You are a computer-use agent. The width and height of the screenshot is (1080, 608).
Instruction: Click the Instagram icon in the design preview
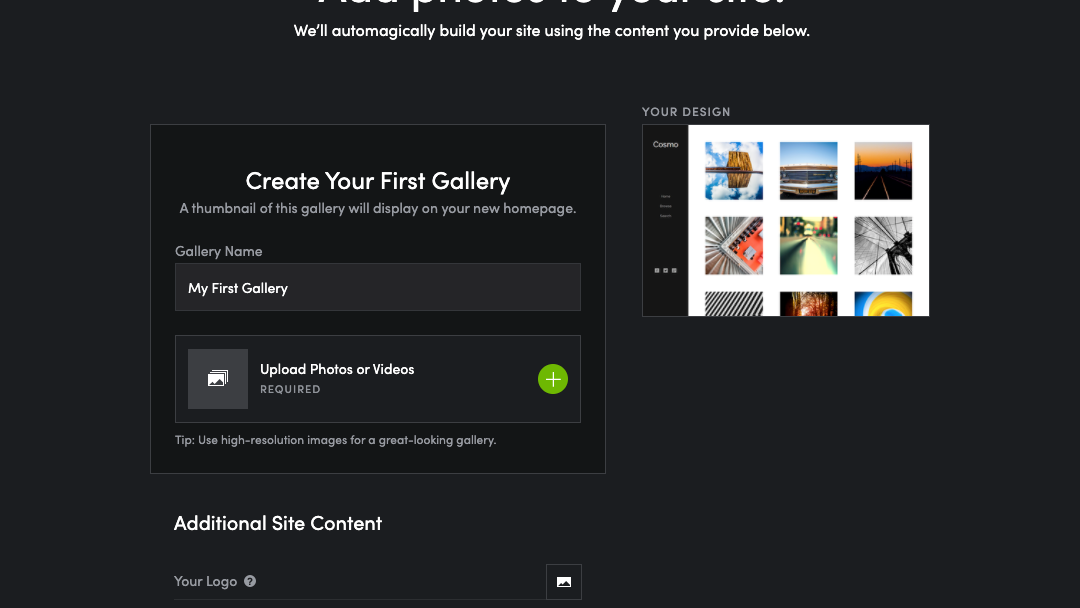pyautogui.click(x=675, y=270)
